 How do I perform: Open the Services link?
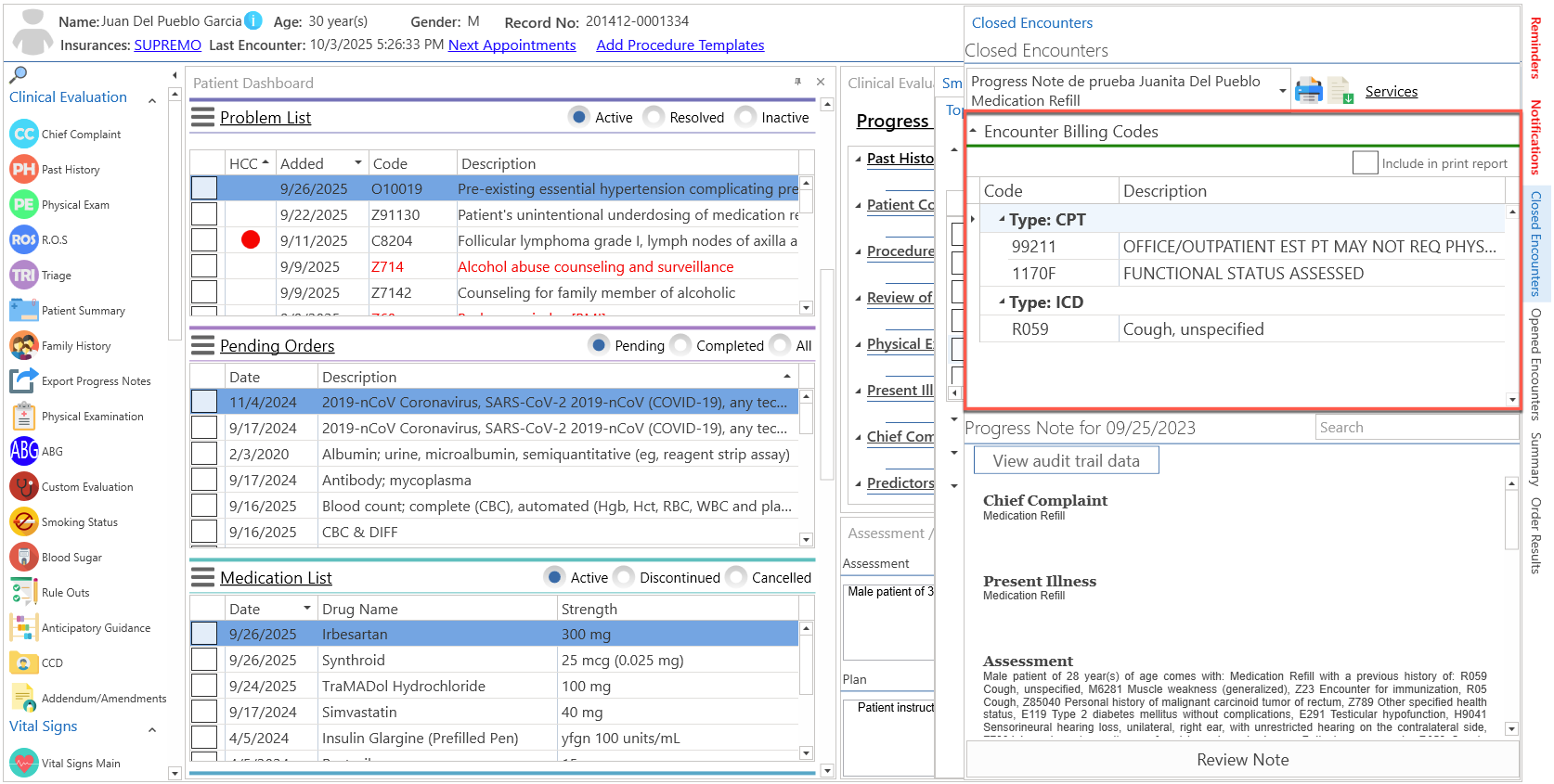click(1391, 91)
